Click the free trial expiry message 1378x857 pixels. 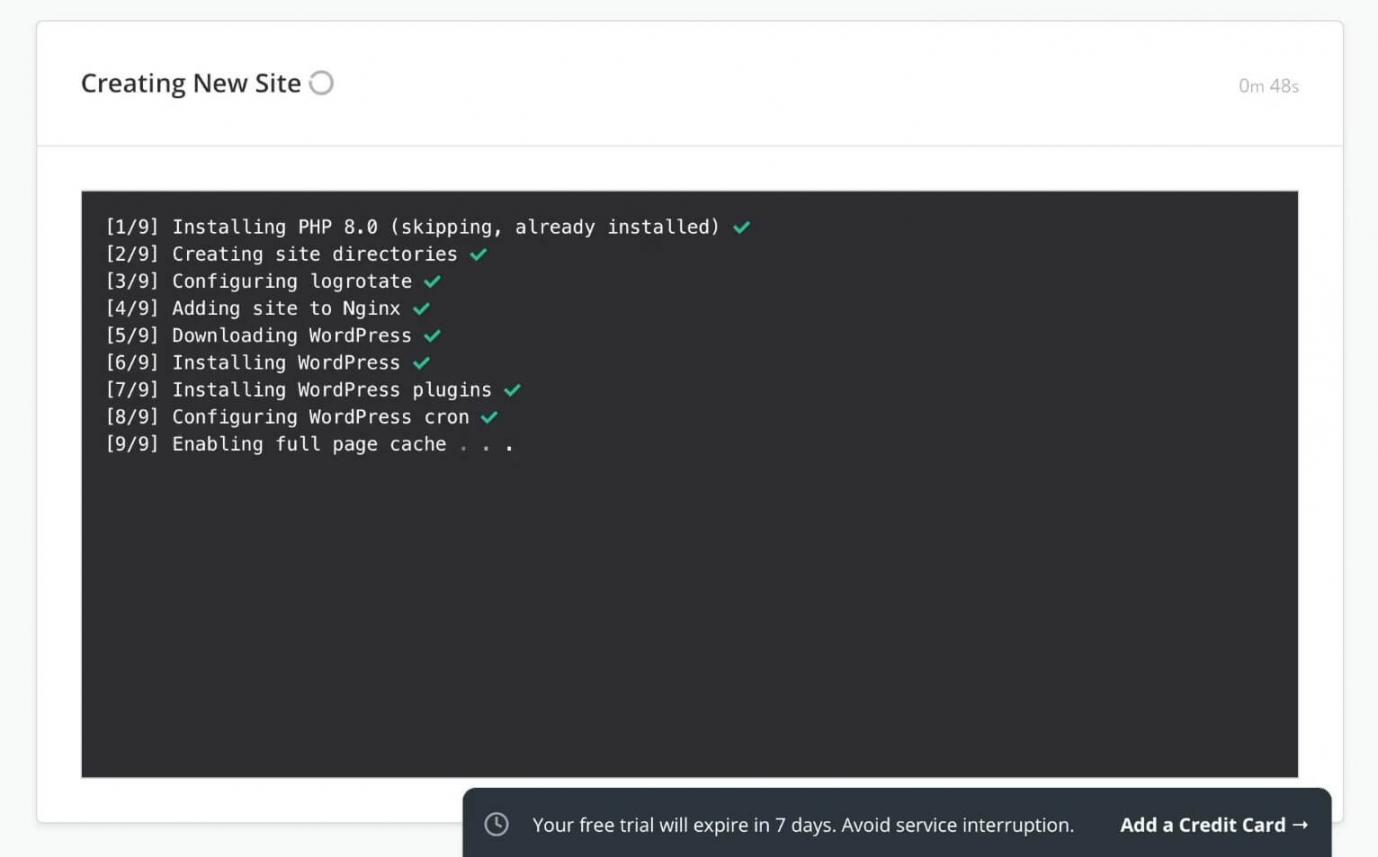click(802, 825)
